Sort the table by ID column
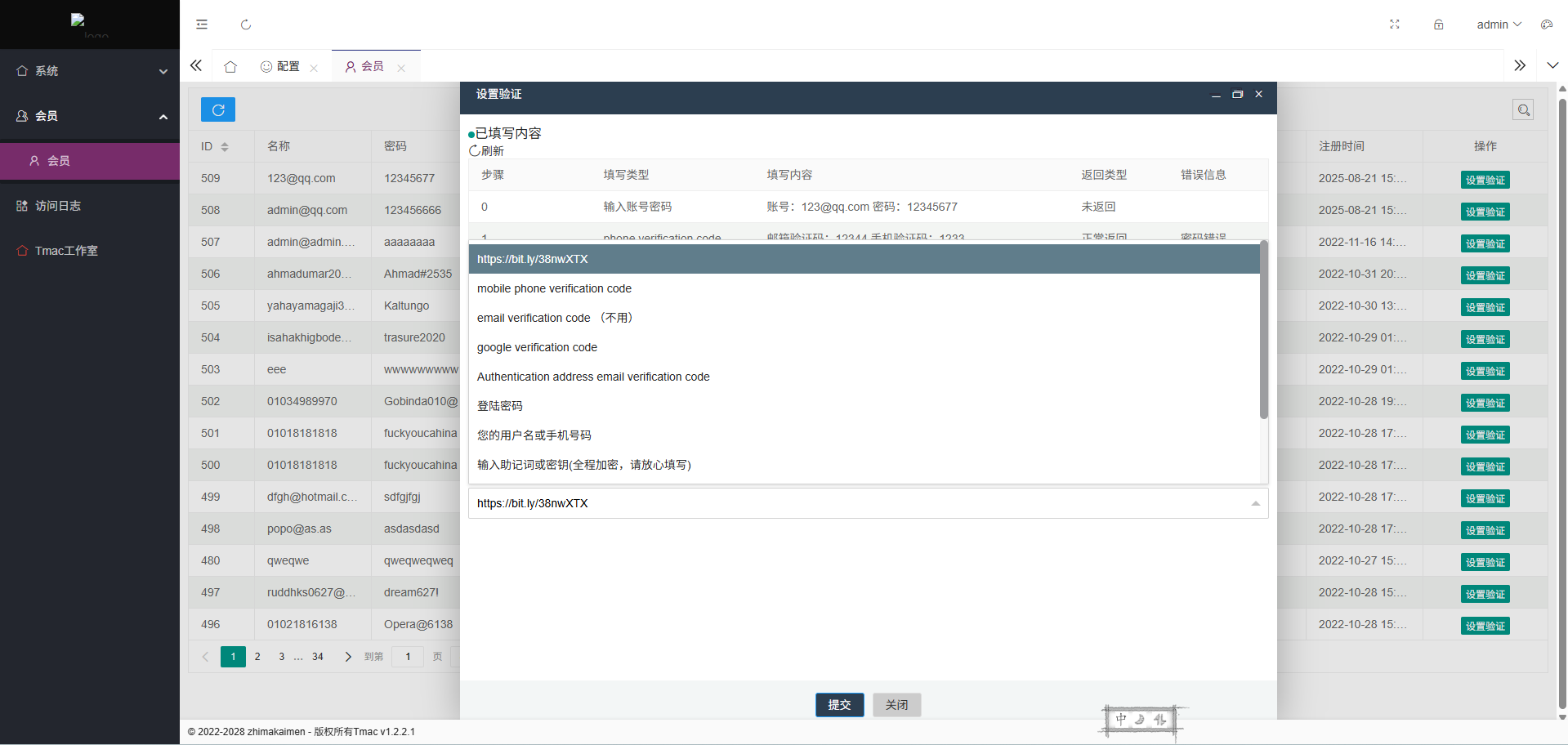This screenshot has width=1568, height=745. tap(225, 147)
